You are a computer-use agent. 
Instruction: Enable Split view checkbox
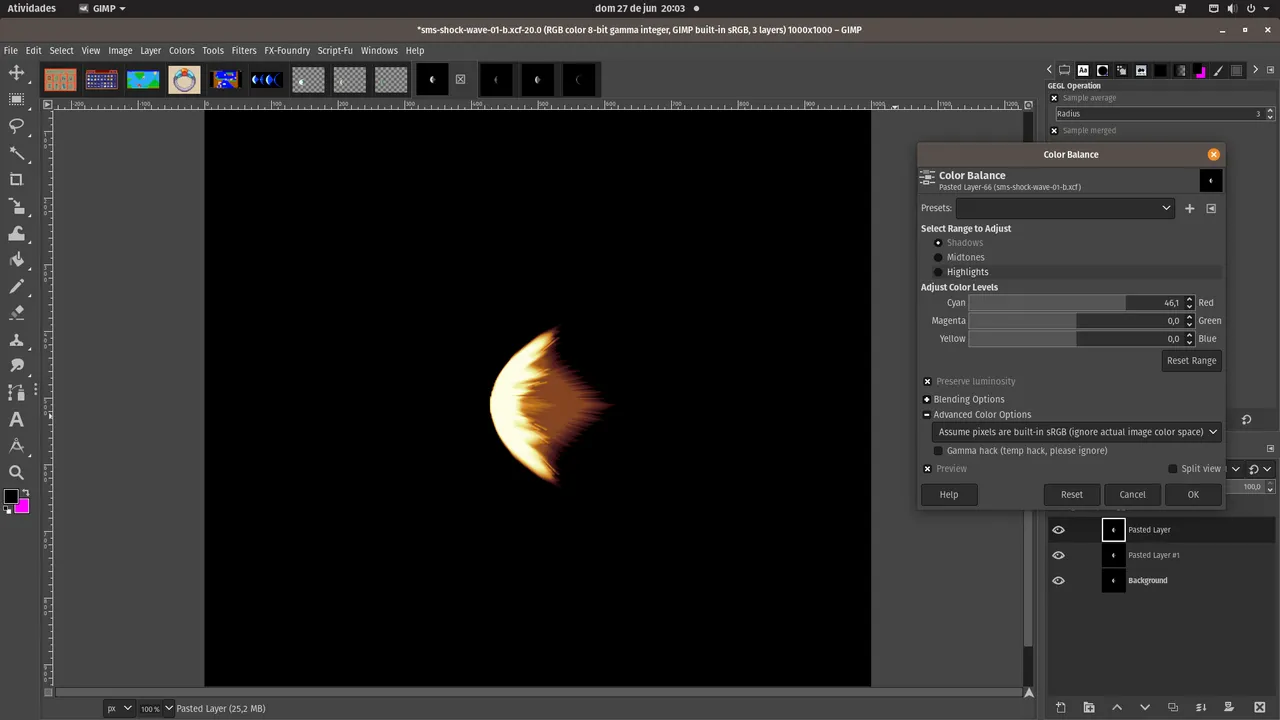[1173, 469]
